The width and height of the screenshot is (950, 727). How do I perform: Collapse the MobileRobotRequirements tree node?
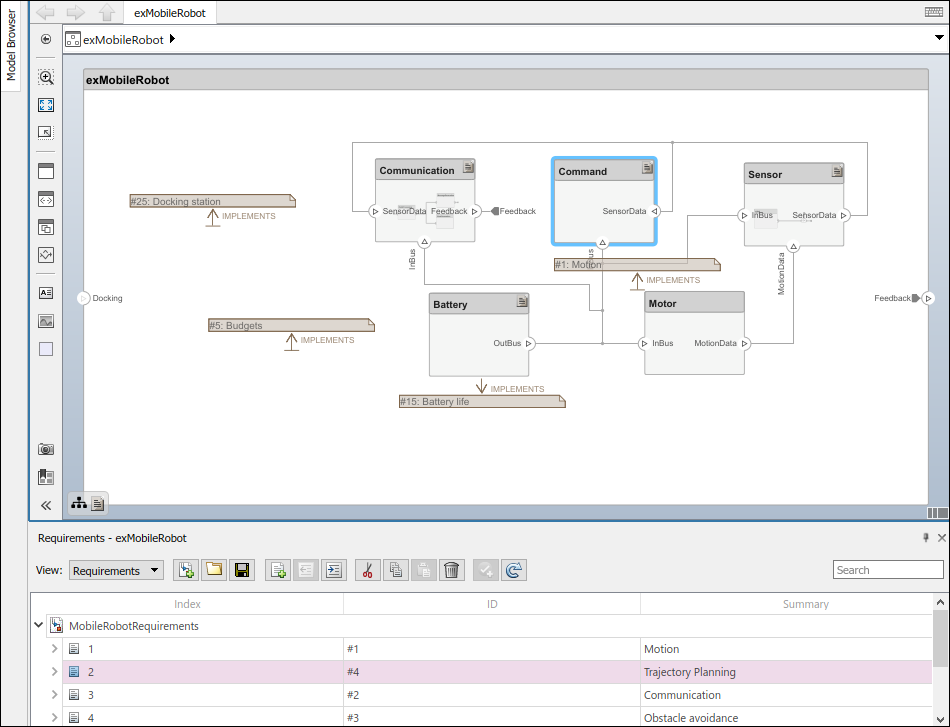coord(39,625)
